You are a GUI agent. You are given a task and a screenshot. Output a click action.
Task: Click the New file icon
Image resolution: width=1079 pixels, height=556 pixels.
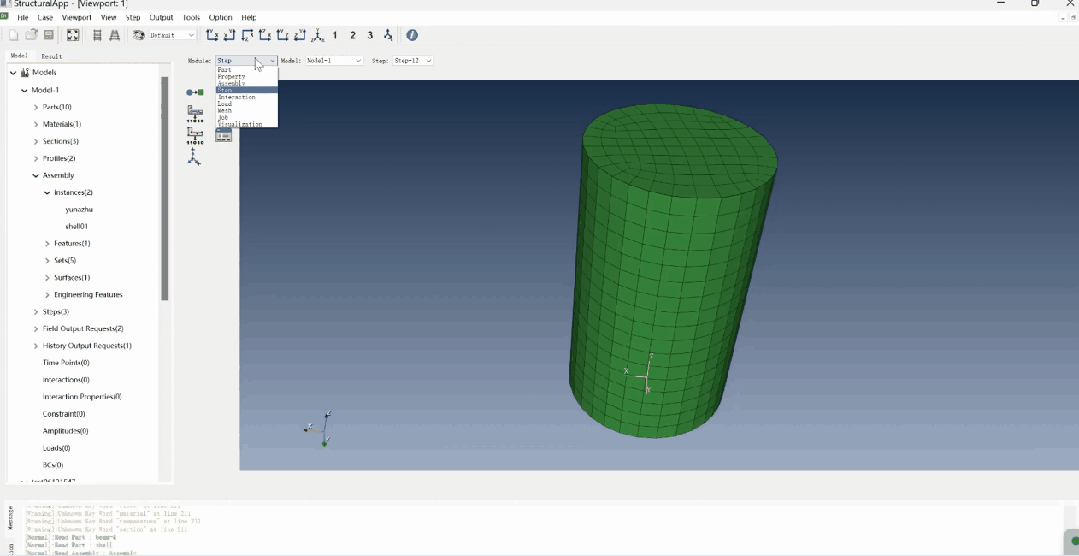13,35
